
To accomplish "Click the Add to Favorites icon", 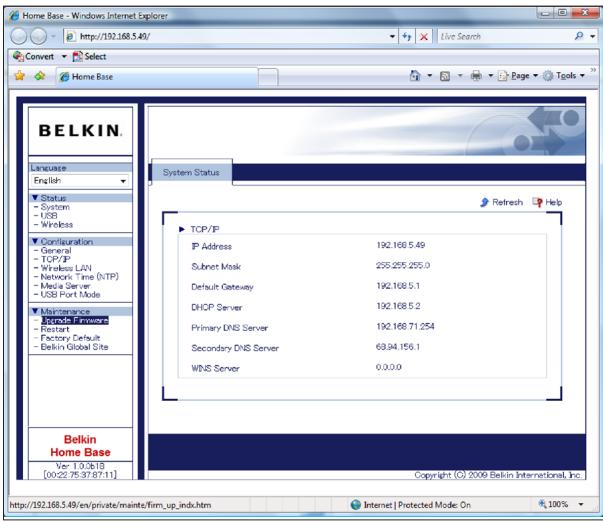I will 40,76.
